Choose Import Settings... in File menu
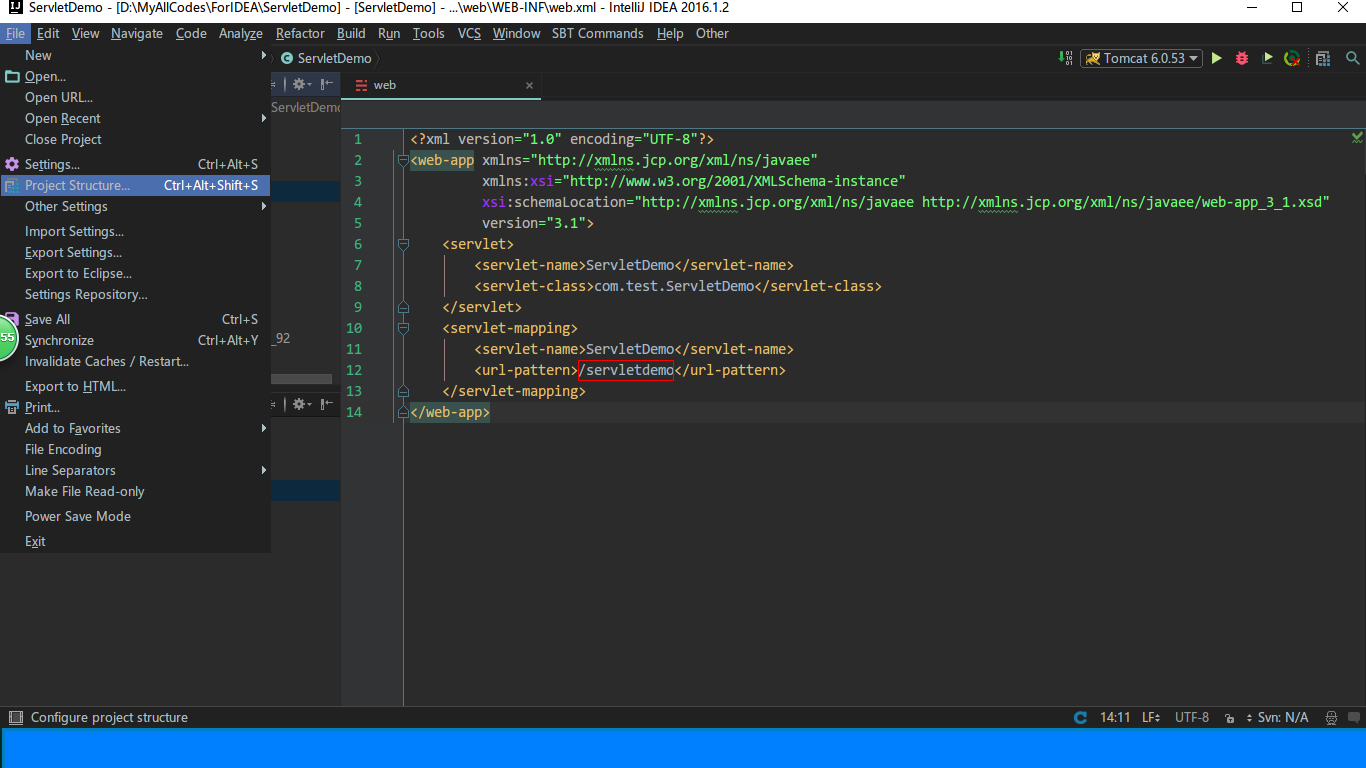Viewport: 1366px width, 768px height. pyautogui.click(x=135, y=231)
